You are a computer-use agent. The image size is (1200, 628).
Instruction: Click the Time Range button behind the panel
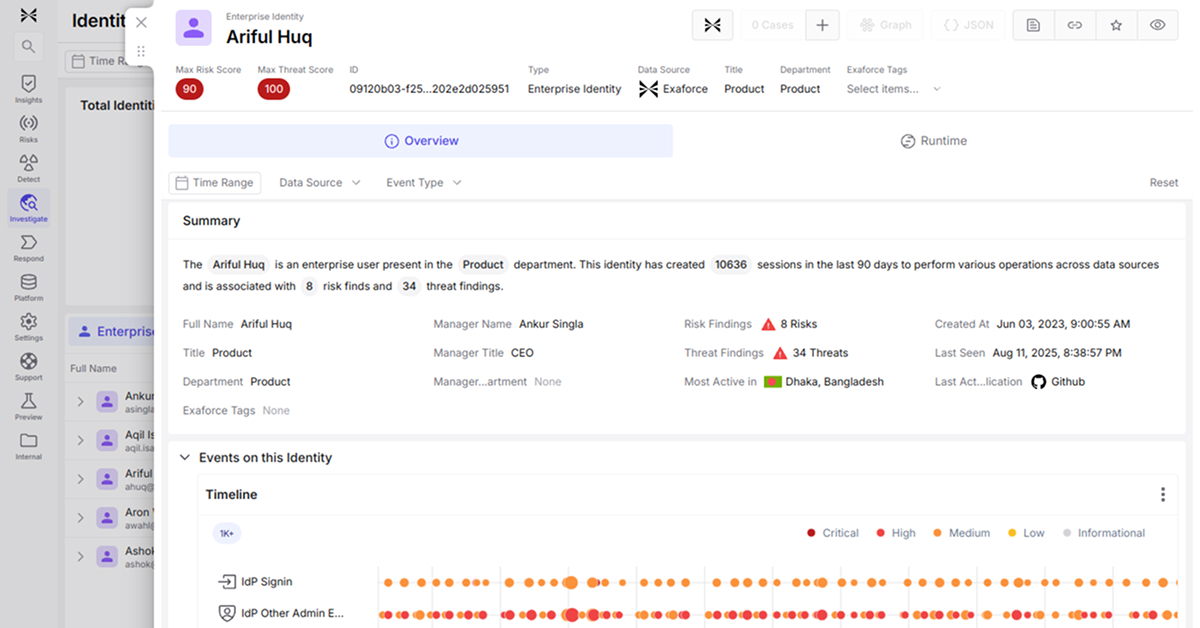click(110, 61)
